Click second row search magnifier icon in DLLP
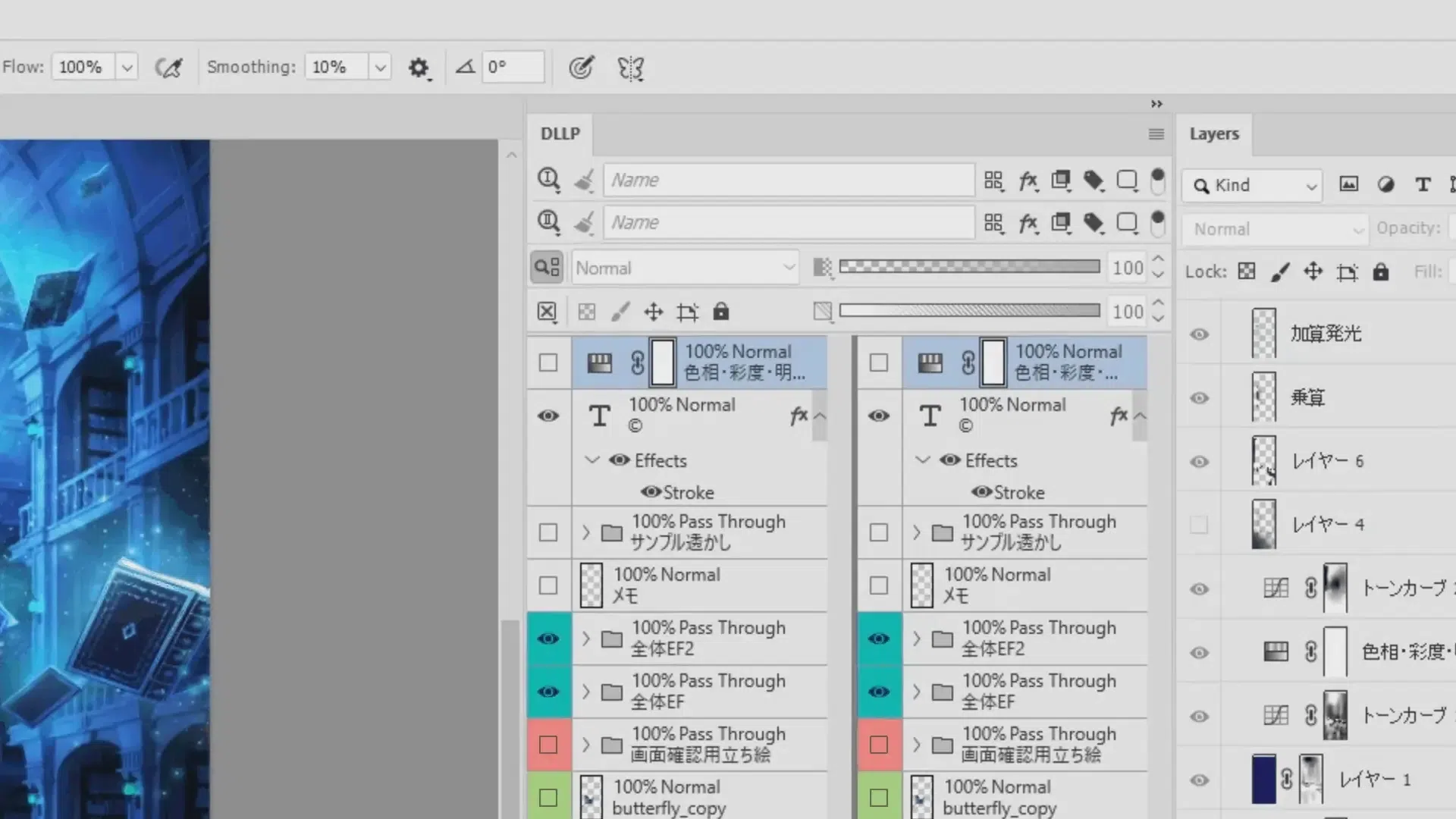 [548, 222]
